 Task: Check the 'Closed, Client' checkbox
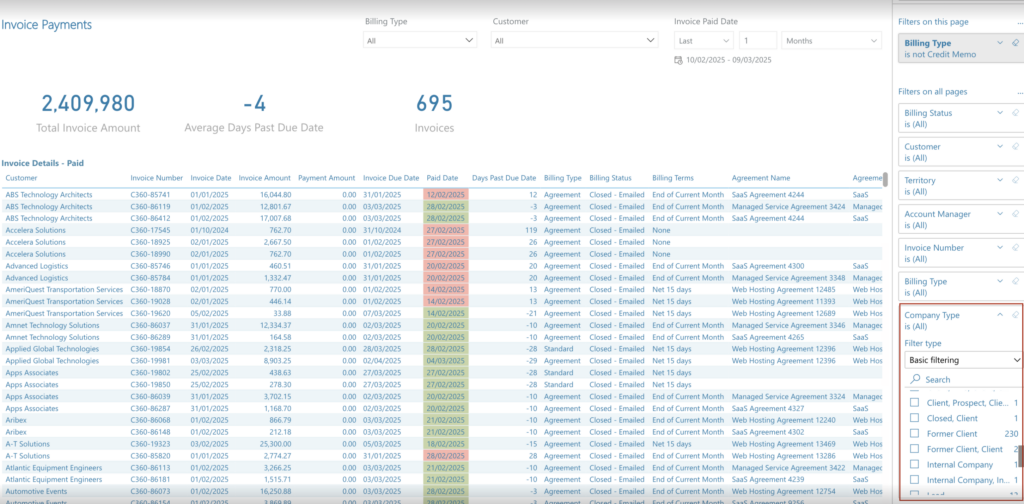914,418
